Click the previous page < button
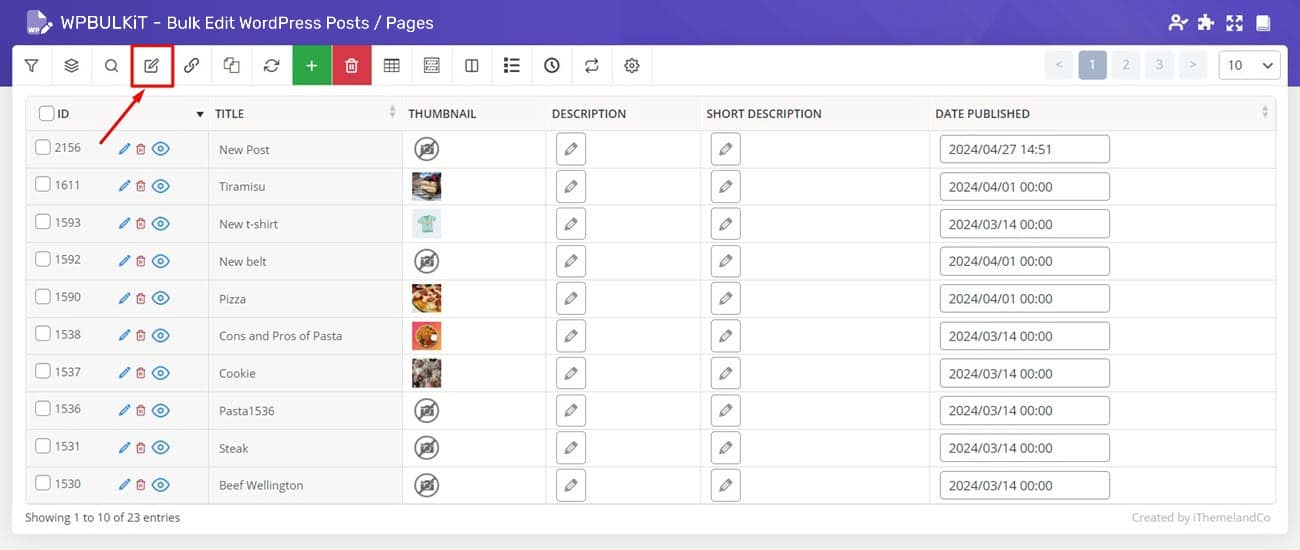1300x550 pixels. pyautogui.click(x=1059, y=65)
